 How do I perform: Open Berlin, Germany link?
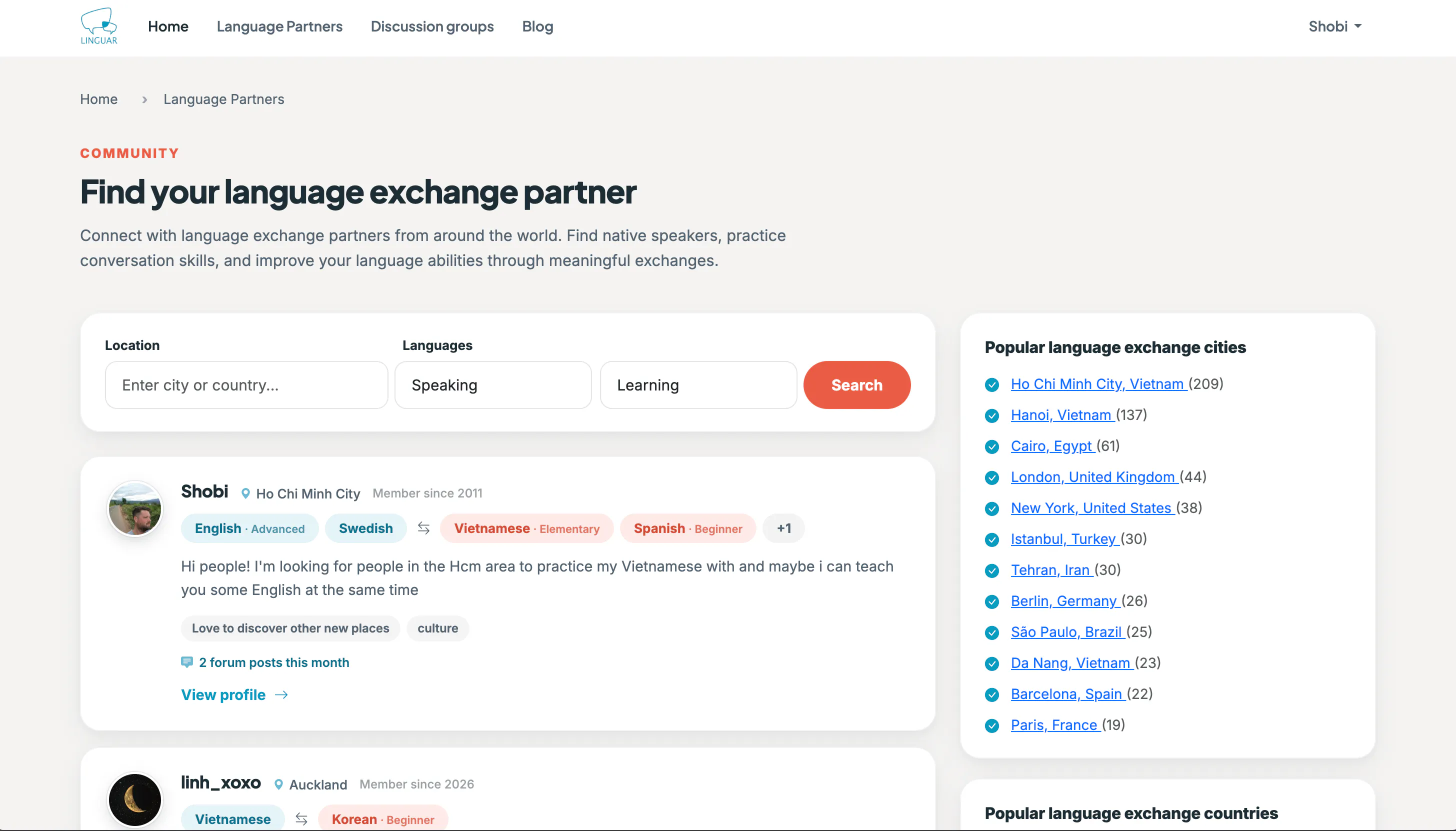click(x=1065, y=601)
